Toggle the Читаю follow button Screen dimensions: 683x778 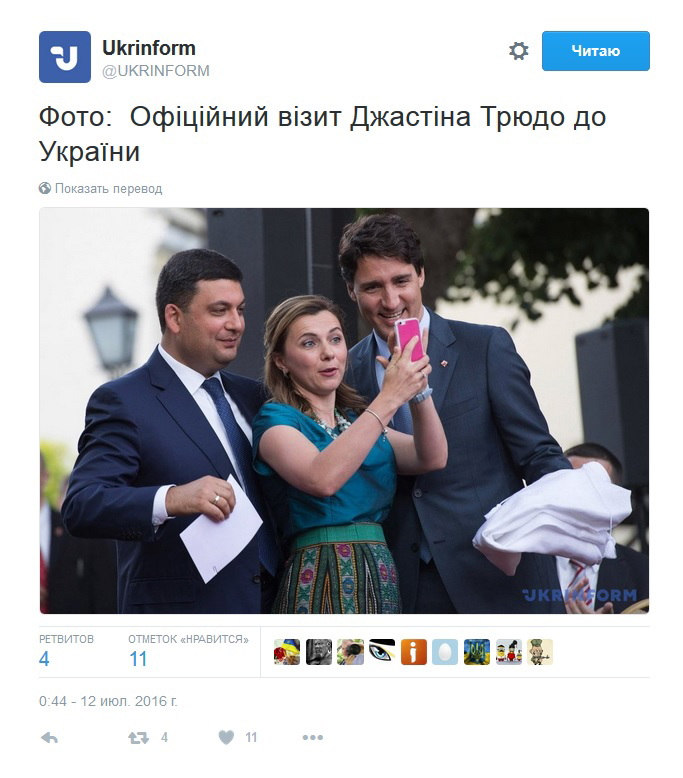[595, 51]
